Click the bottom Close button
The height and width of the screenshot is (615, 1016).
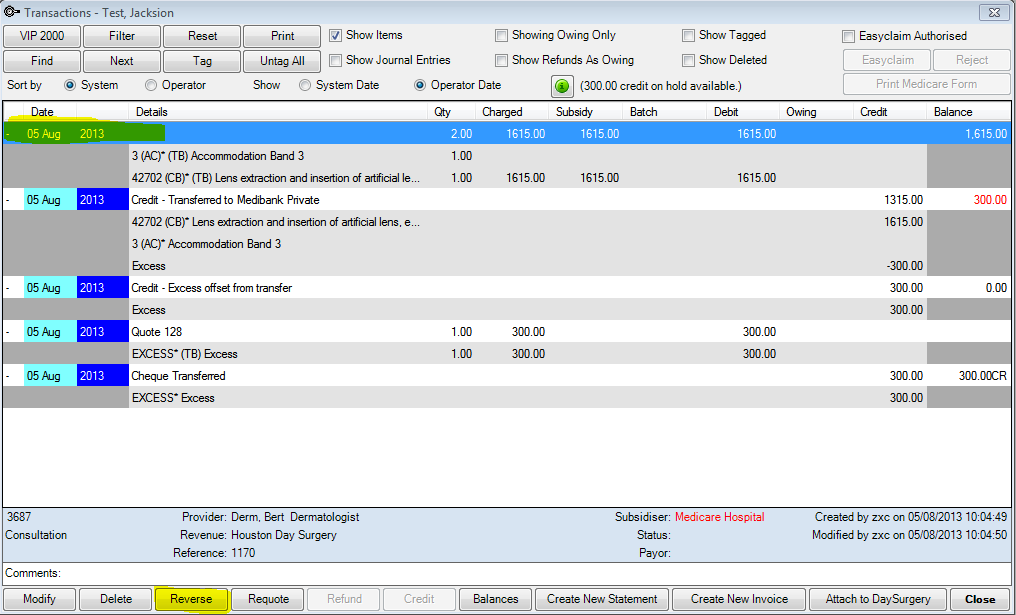click(x=980, y=599)
